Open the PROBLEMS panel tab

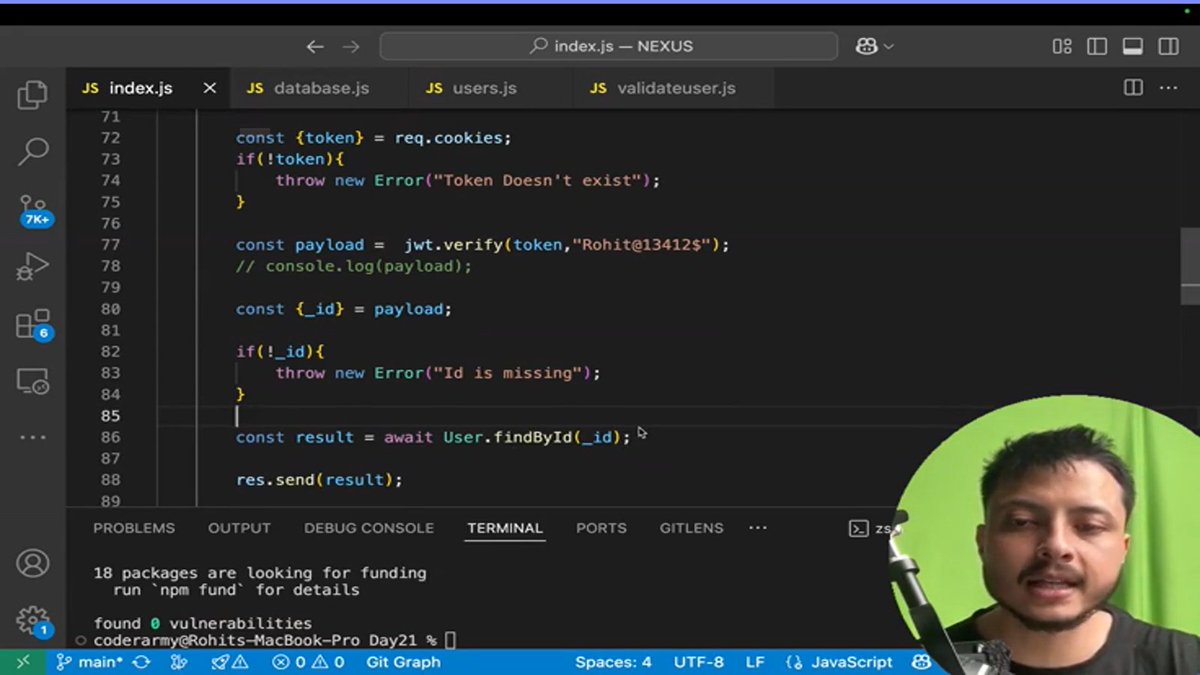pos(134,528)
